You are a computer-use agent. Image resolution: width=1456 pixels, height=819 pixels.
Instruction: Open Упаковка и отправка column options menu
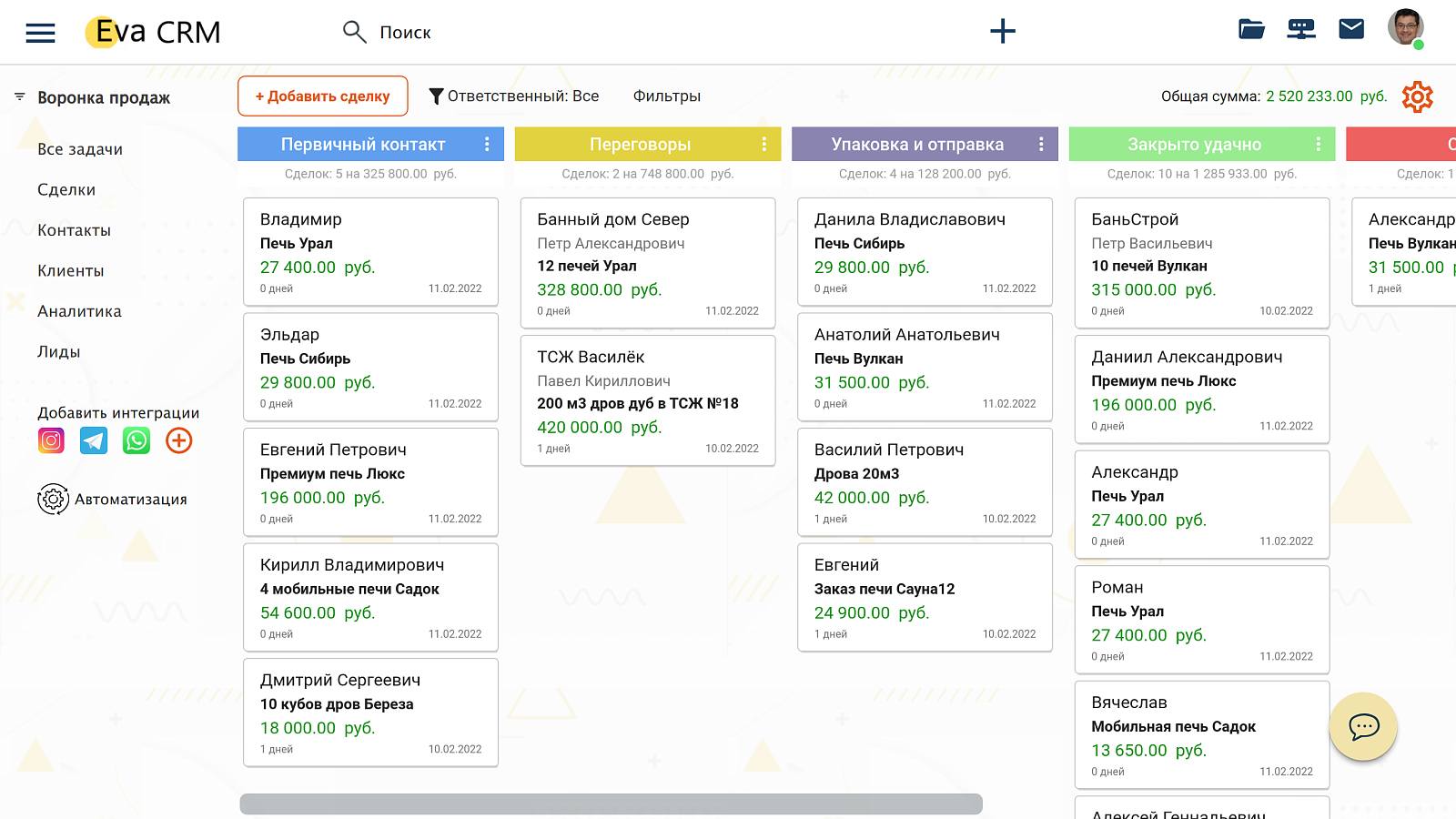(1041, 144)
